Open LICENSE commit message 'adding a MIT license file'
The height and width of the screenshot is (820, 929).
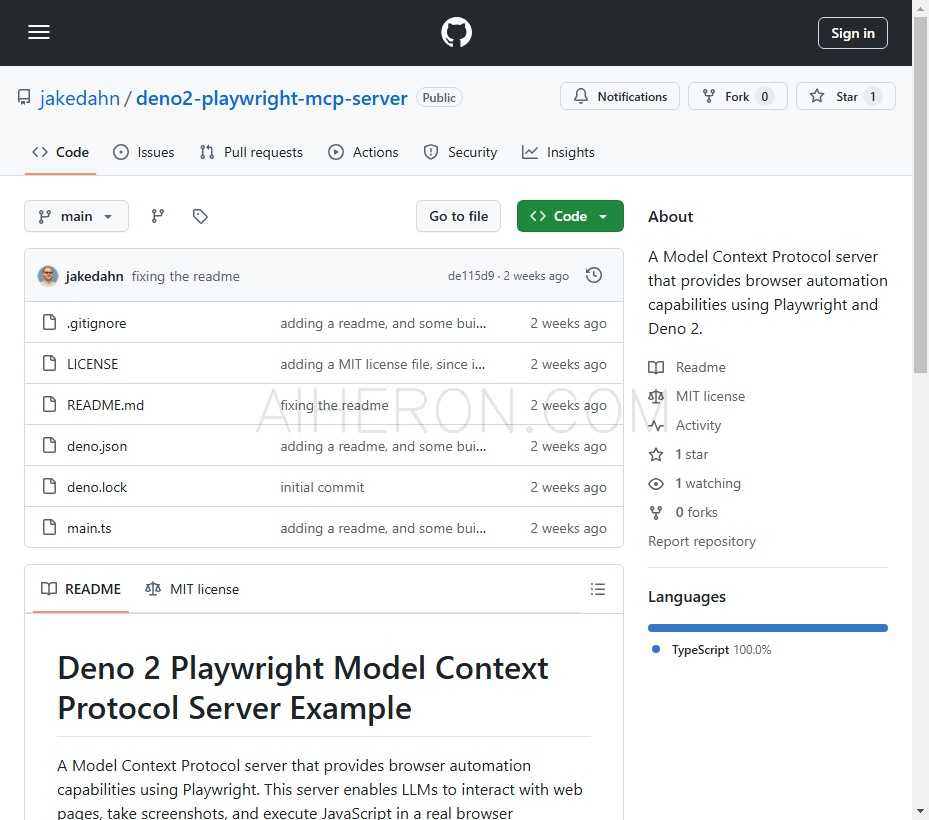point(383,364)
